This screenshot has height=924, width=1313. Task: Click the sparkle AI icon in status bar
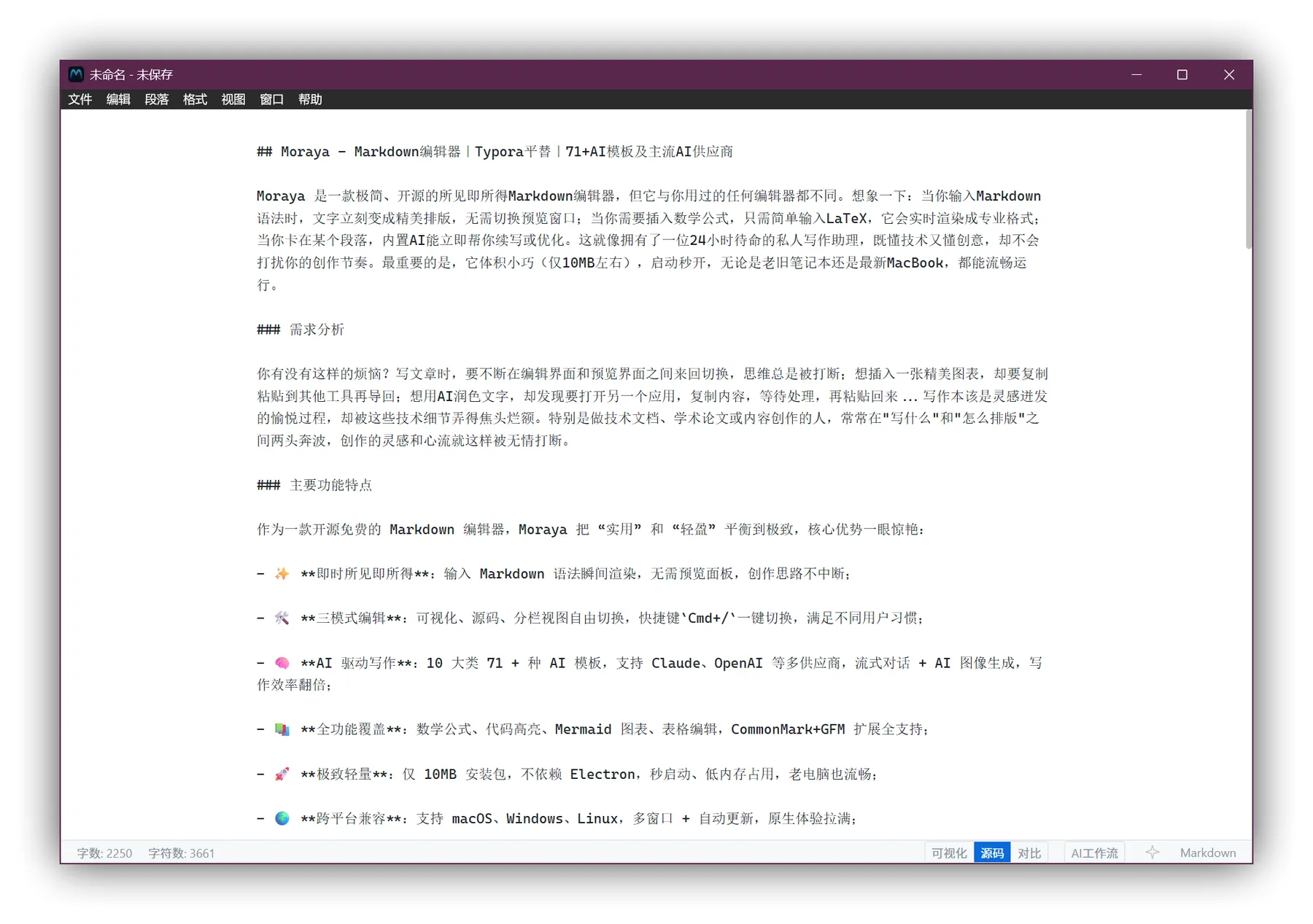[x=1153, y=853]
